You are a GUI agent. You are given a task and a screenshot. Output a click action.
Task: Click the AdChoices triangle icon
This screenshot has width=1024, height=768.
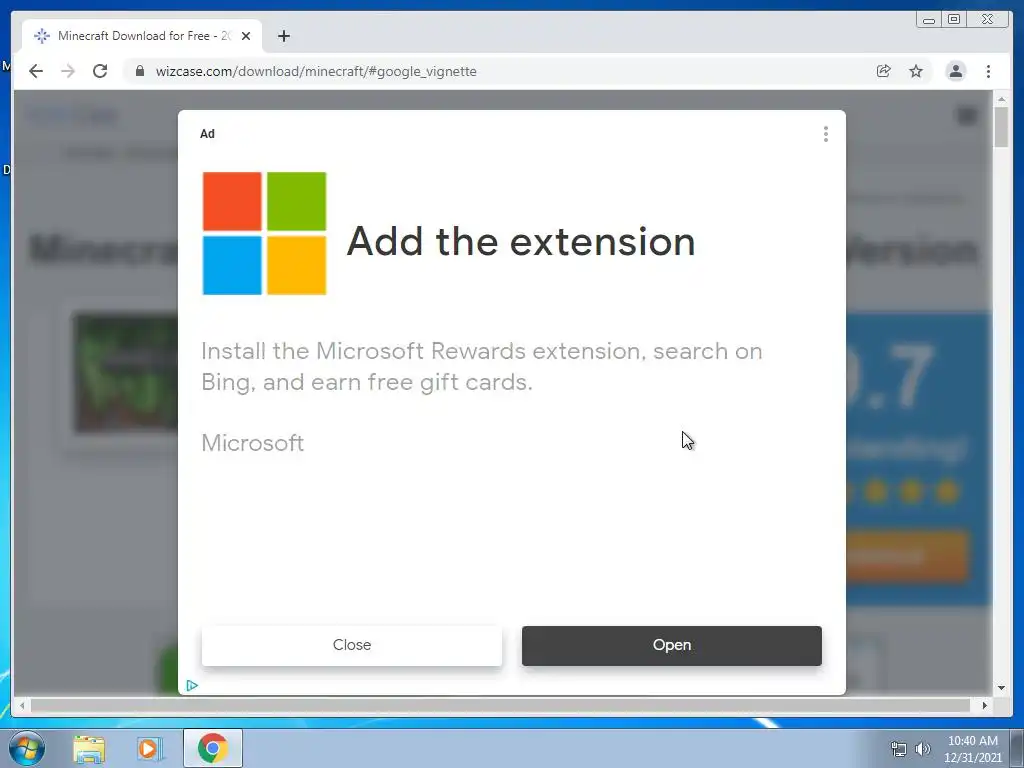pyautogui.click(x=191, y=685)
